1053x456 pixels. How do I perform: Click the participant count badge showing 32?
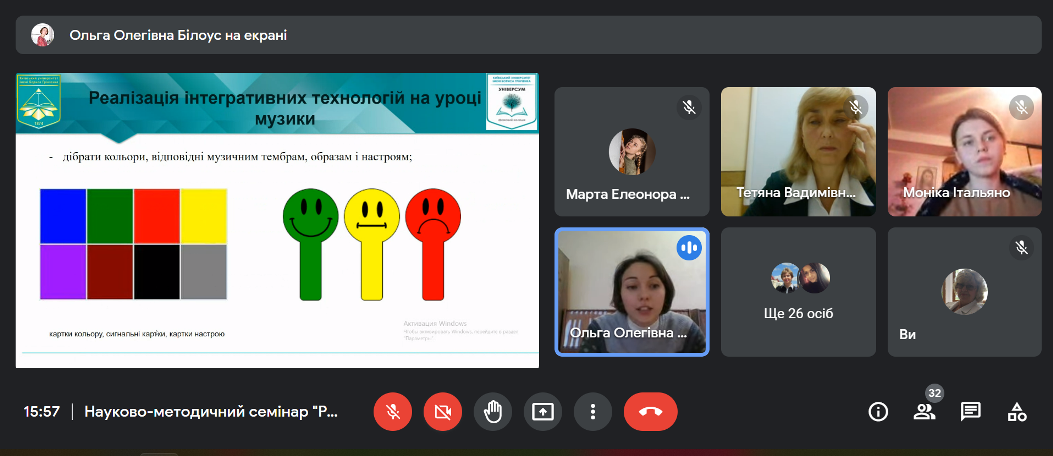tap(934, 394)
